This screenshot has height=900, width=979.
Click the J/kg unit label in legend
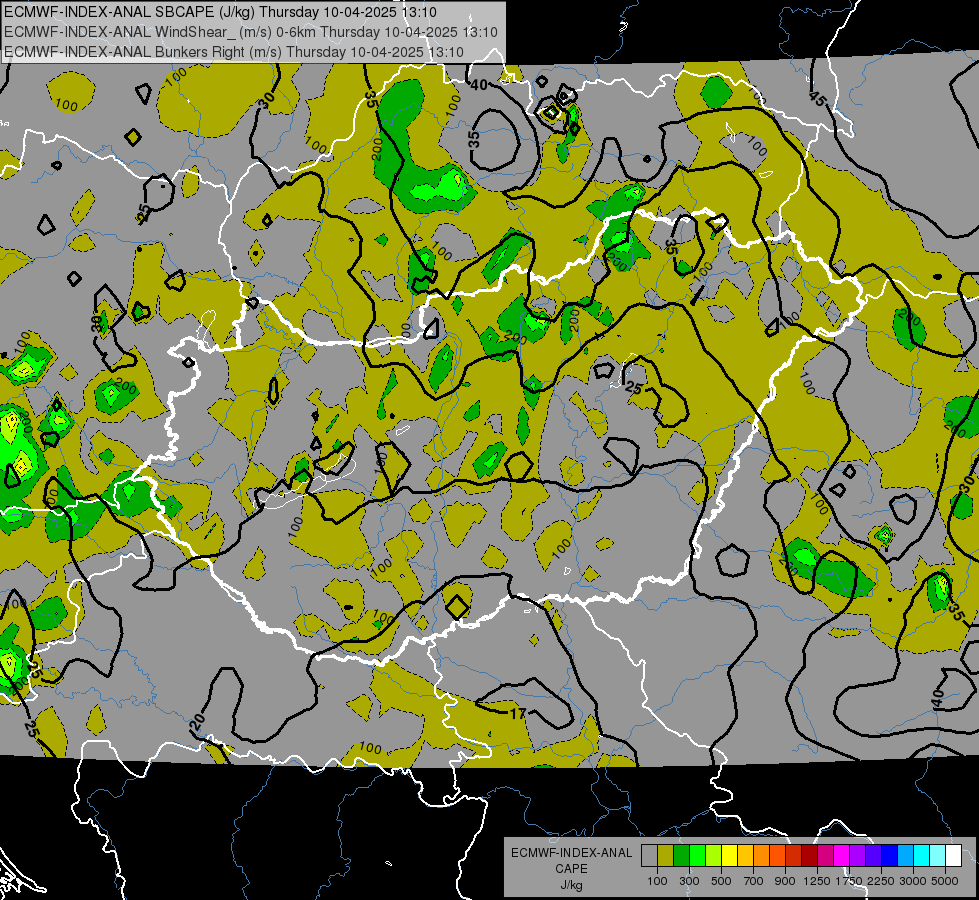(571, 885)
